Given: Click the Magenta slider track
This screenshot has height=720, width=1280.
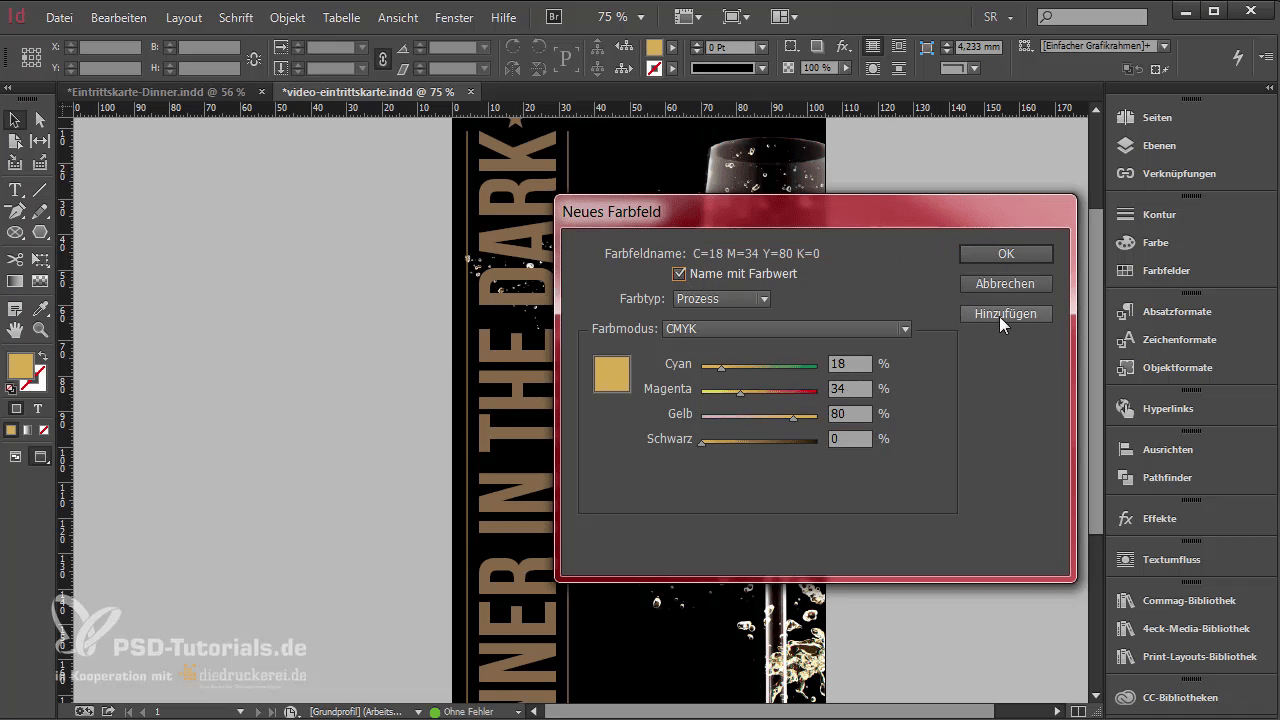Looking at the screenshot, I should [x=760, y=390].
